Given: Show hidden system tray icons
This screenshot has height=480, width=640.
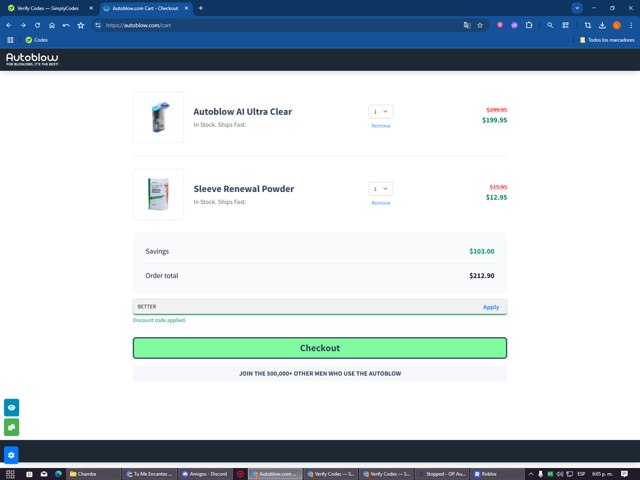Looking at the screenshot, I should (531, 474).
